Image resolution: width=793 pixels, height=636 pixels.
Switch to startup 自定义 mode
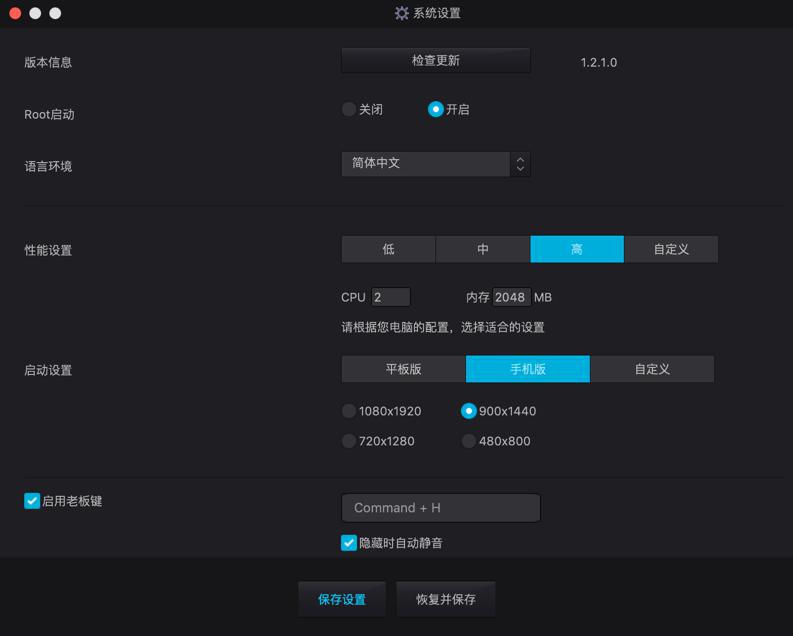click(x=652, y=369)
